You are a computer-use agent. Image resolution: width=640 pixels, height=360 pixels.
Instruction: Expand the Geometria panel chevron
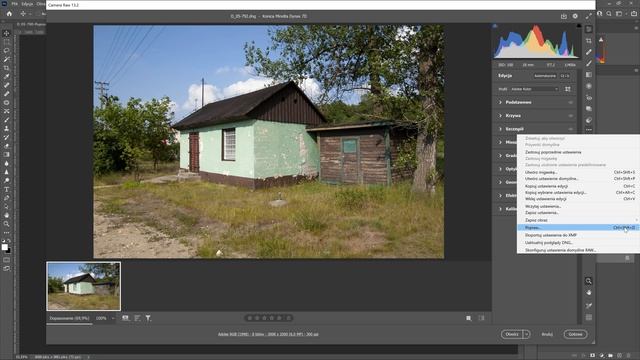coord(500,182)
